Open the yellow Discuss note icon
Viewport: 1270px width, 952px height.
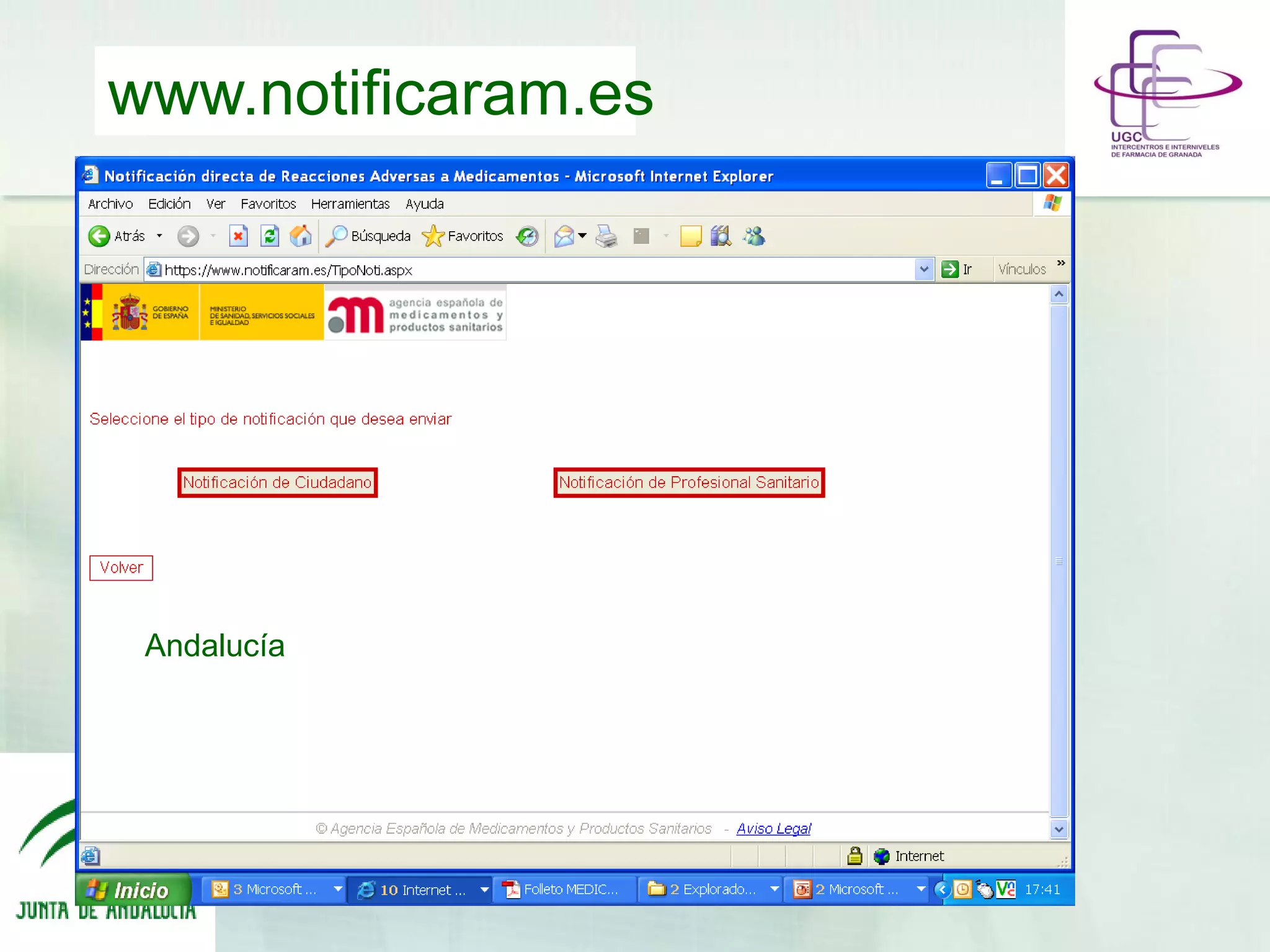click(x=691, y=236)
